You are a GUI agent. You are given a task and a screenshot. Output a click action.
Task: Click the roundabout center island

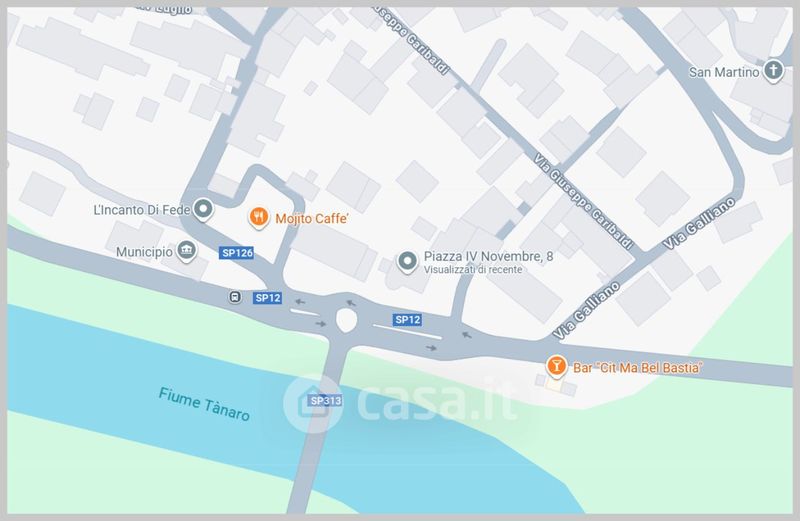pos(346,320)
